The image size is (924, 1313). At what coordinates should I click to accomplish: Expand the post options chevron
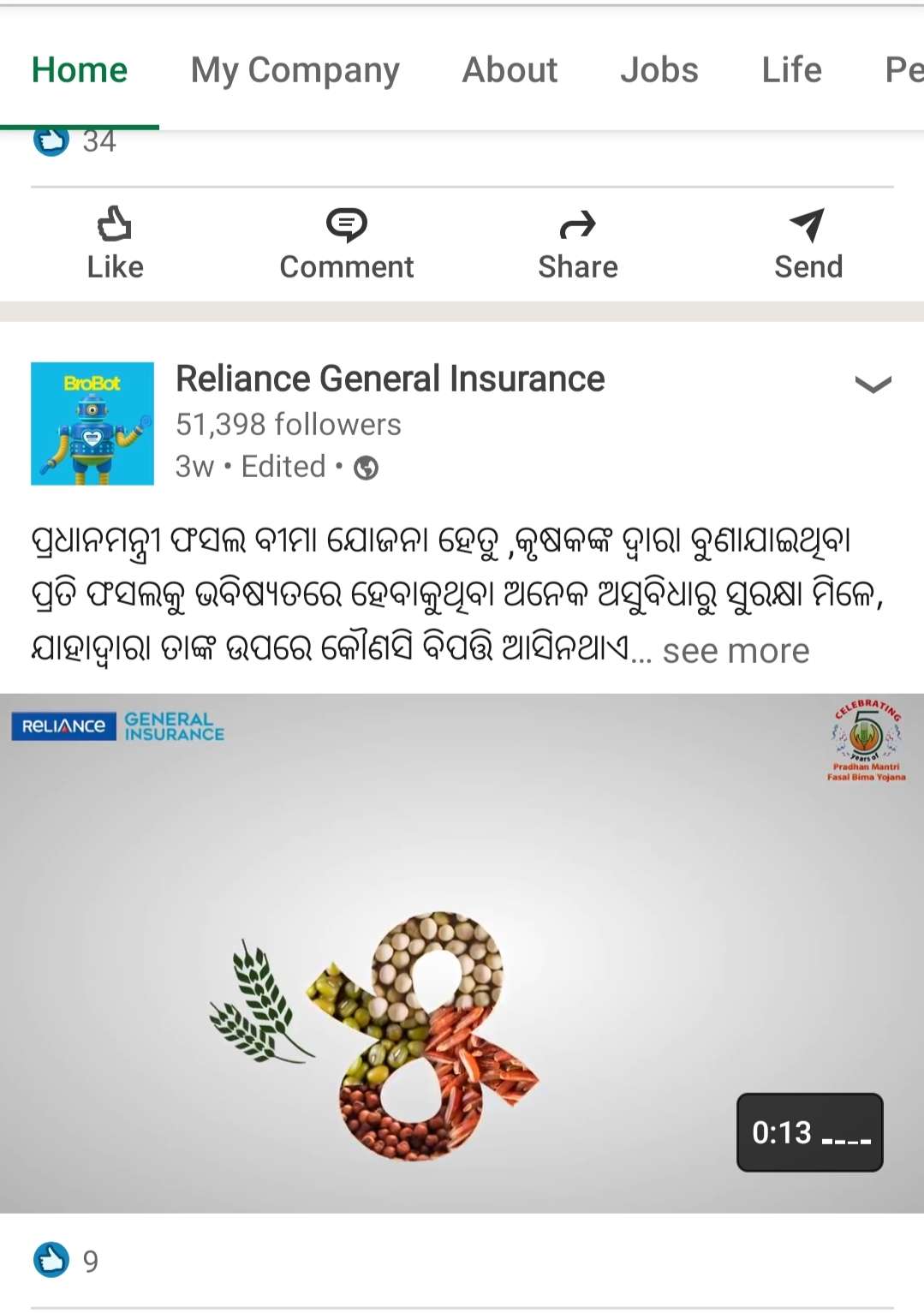coord(873,384)
